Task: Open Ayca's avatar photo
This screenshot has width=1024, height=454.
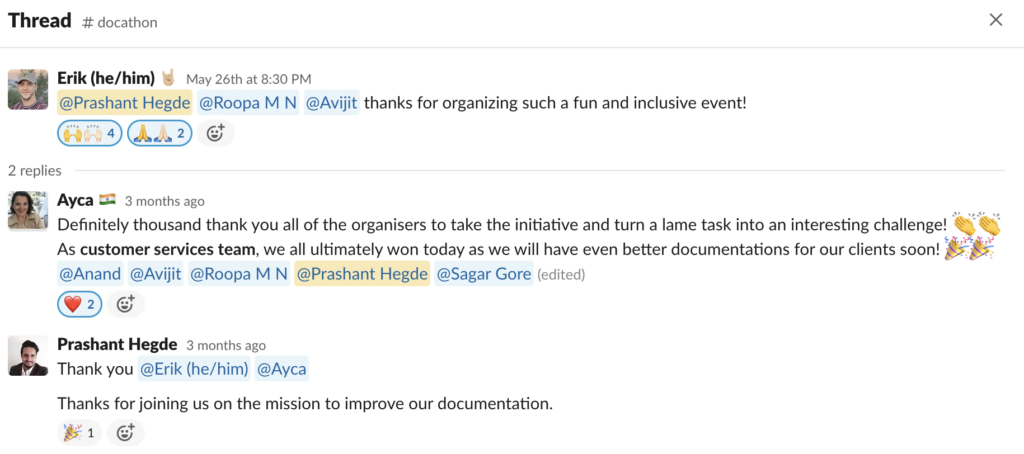Action: pyautogui.click(x=28, y=211)
